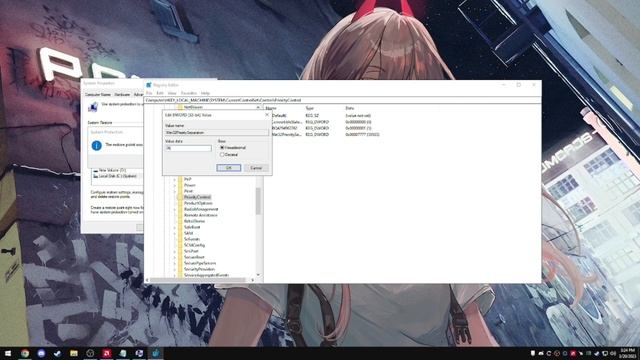Expand the SecurePipeServers registry key
The image size is (640, 360).
(x=175, y=263)
